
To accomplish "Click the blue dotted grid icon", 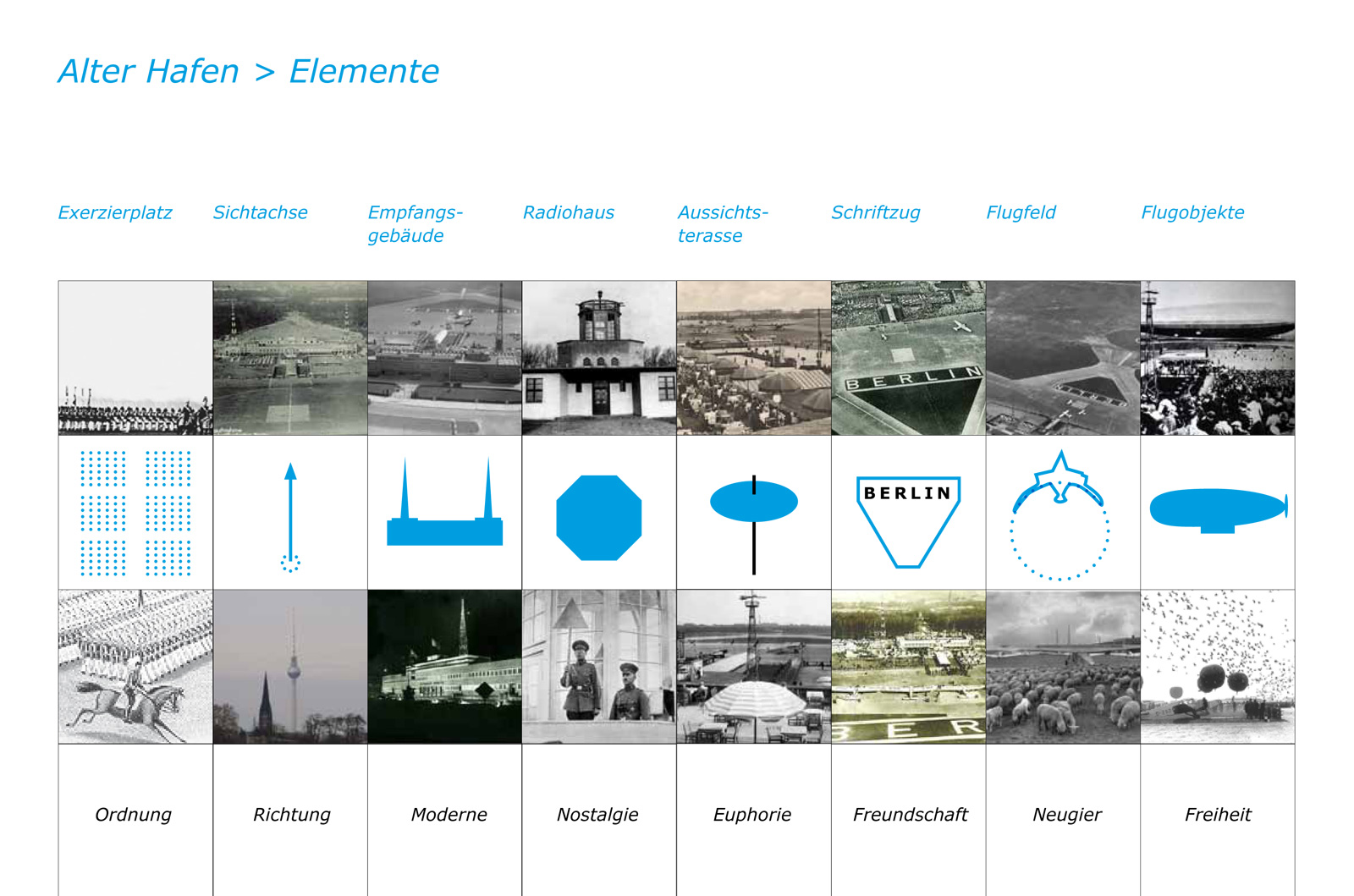I will 135,513.
